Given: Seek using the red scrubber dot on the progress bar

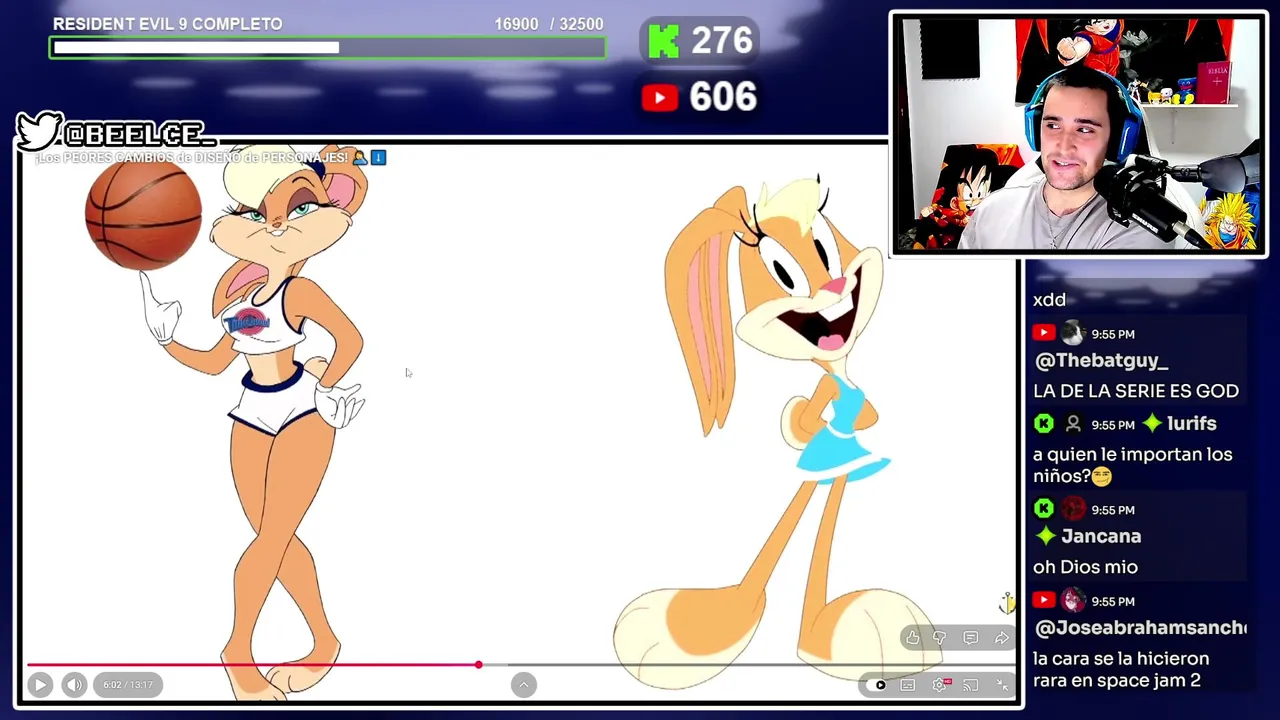Looking at the screenshot, I should coord(478,664).
